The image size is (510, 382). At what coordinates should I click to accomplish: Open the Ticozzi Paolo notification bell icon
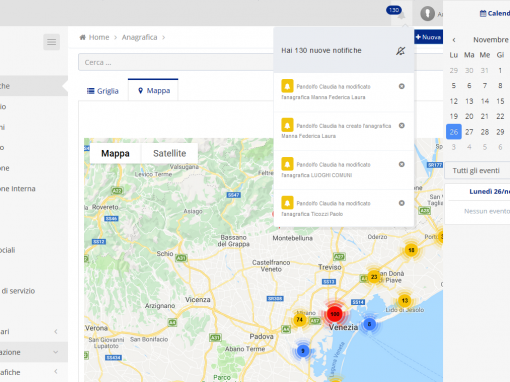287,202
